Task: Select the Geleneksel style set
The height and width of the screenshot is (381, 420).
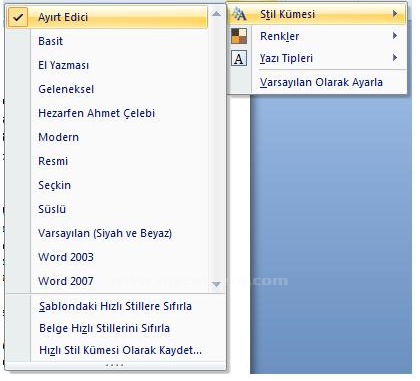Action: tap(107, 89)
